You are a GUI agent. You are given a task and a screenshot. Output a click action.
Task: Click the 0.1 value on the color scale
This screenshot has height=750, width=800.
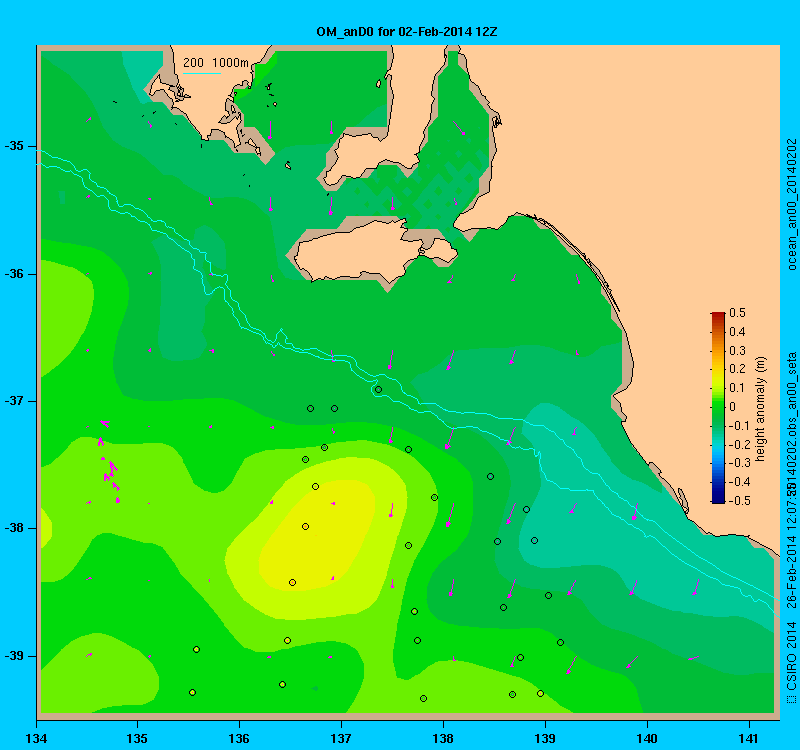[737, 388]
